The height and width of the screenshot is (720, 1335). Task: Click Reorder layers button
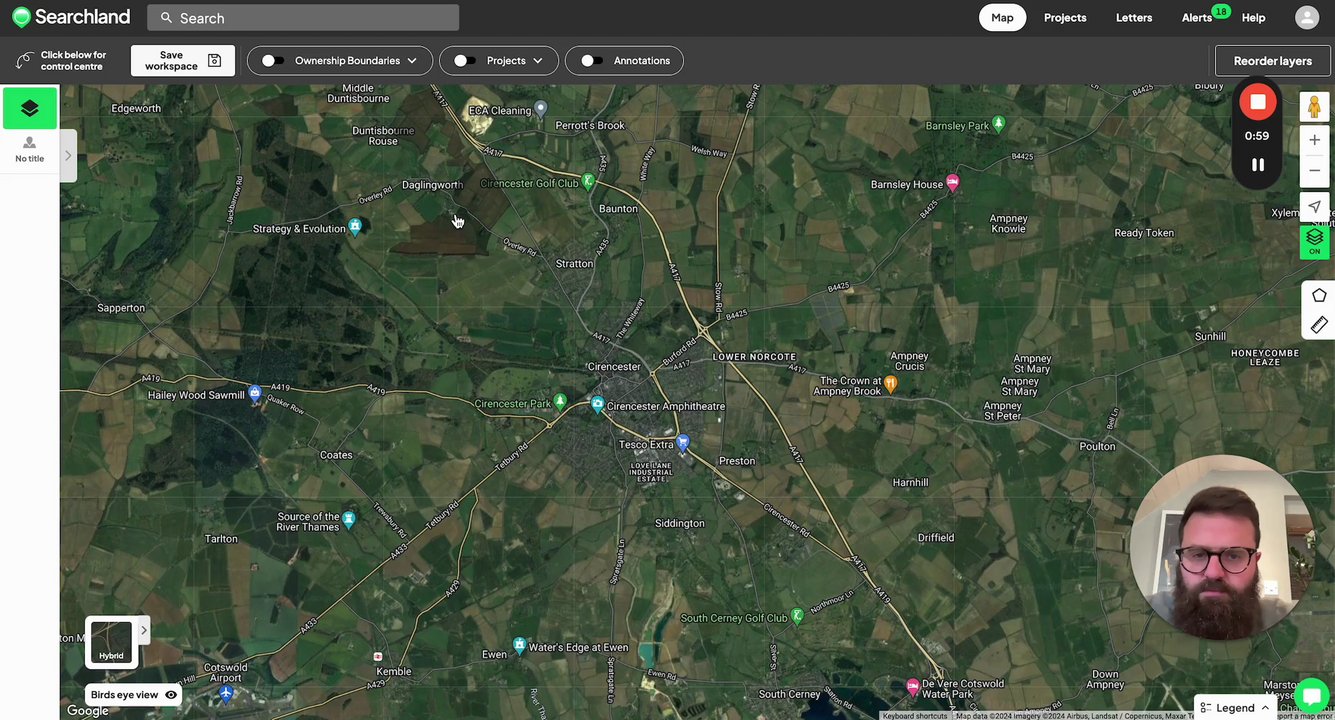pos(1272,61)
